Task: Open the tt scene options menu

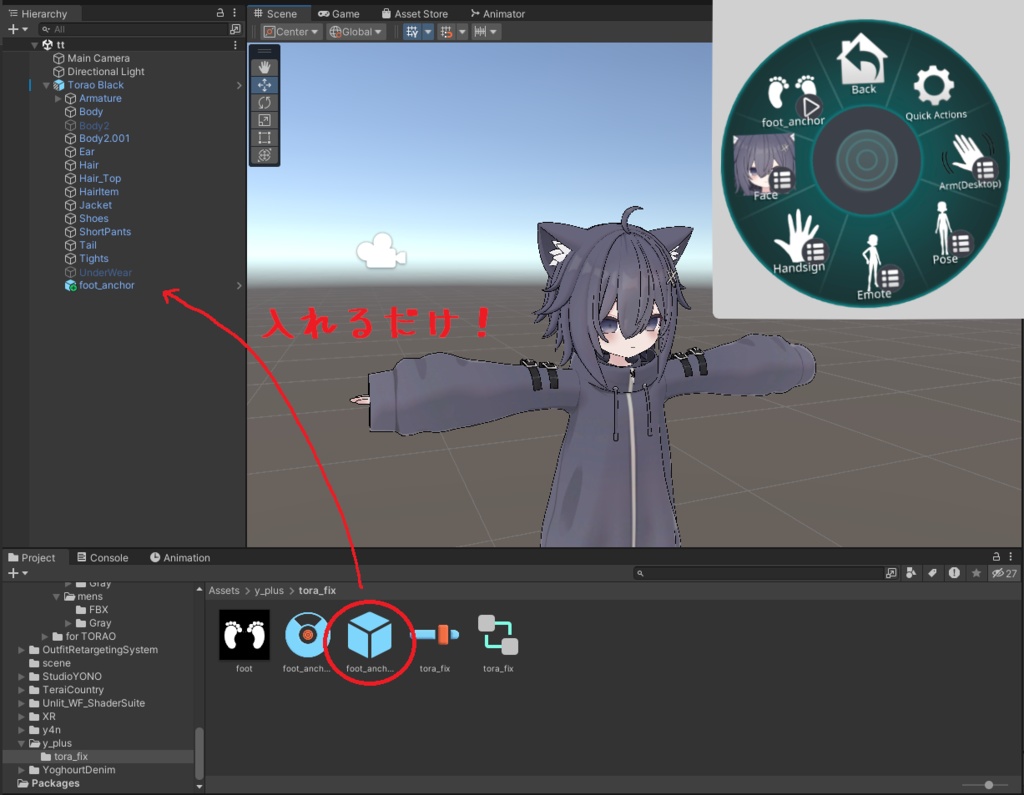Action: [x=235, y=45]
